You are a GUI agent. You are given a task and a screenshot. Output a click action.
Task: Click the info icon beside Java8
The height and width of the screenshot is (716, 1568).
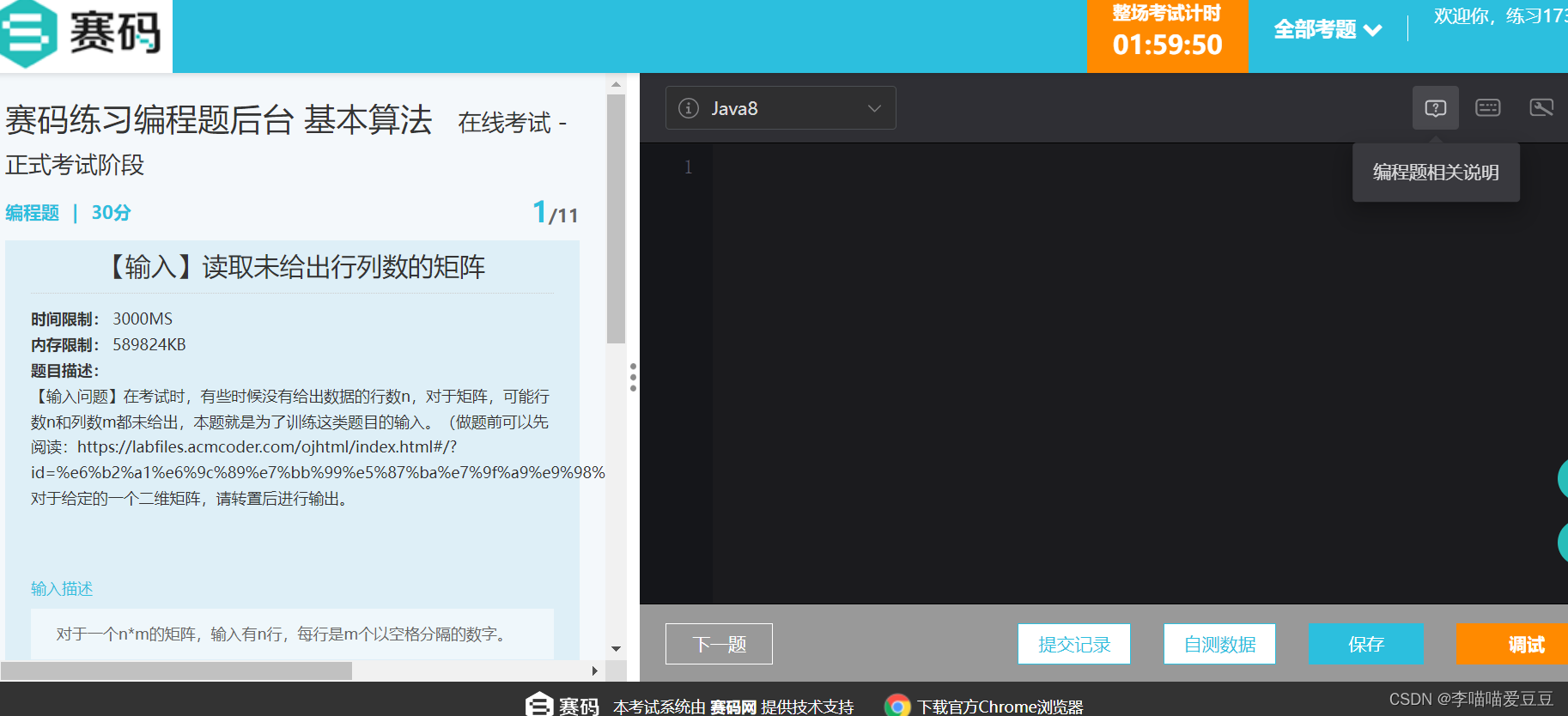tap(689, 108)
